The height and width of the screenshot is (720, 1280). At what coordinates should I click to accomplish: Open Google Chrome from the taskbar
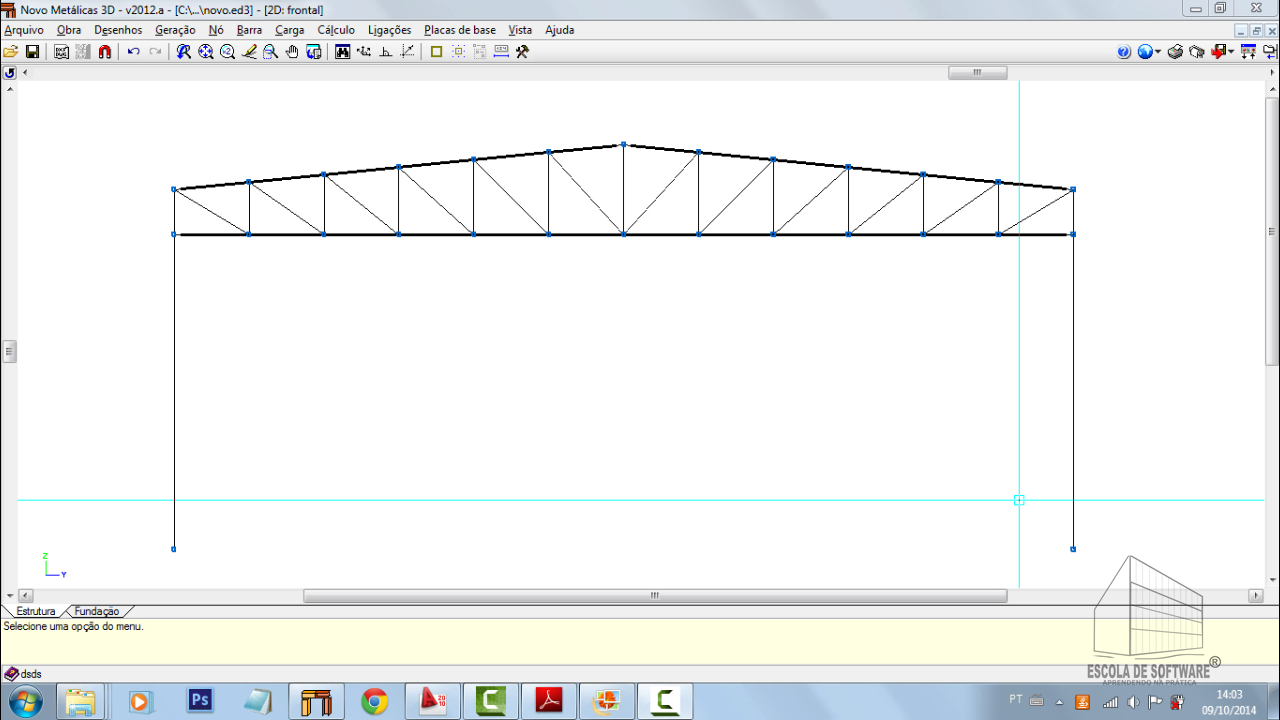375,702
